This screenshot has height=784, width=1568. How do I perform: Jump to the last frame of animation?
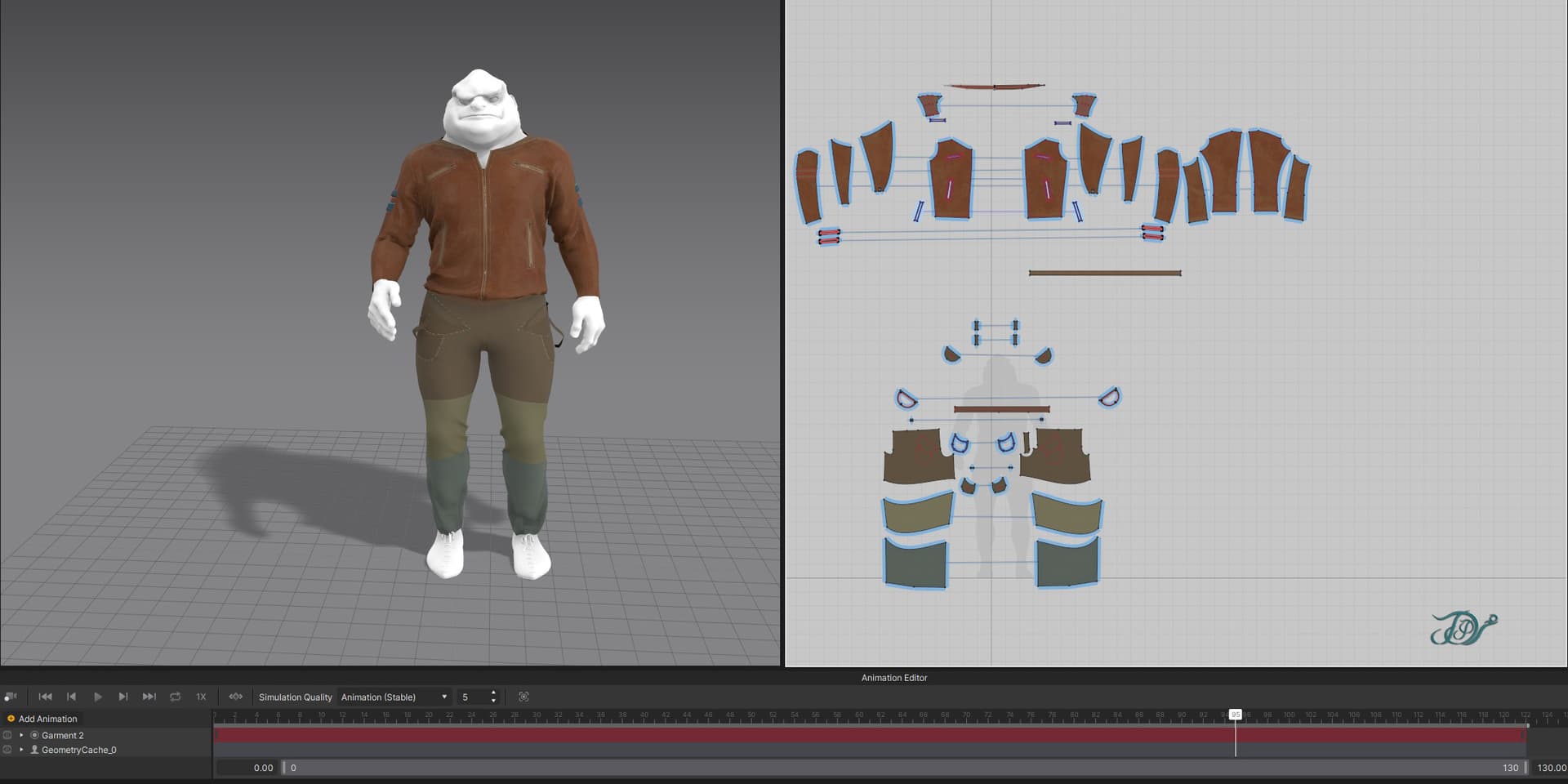point(149,697)
